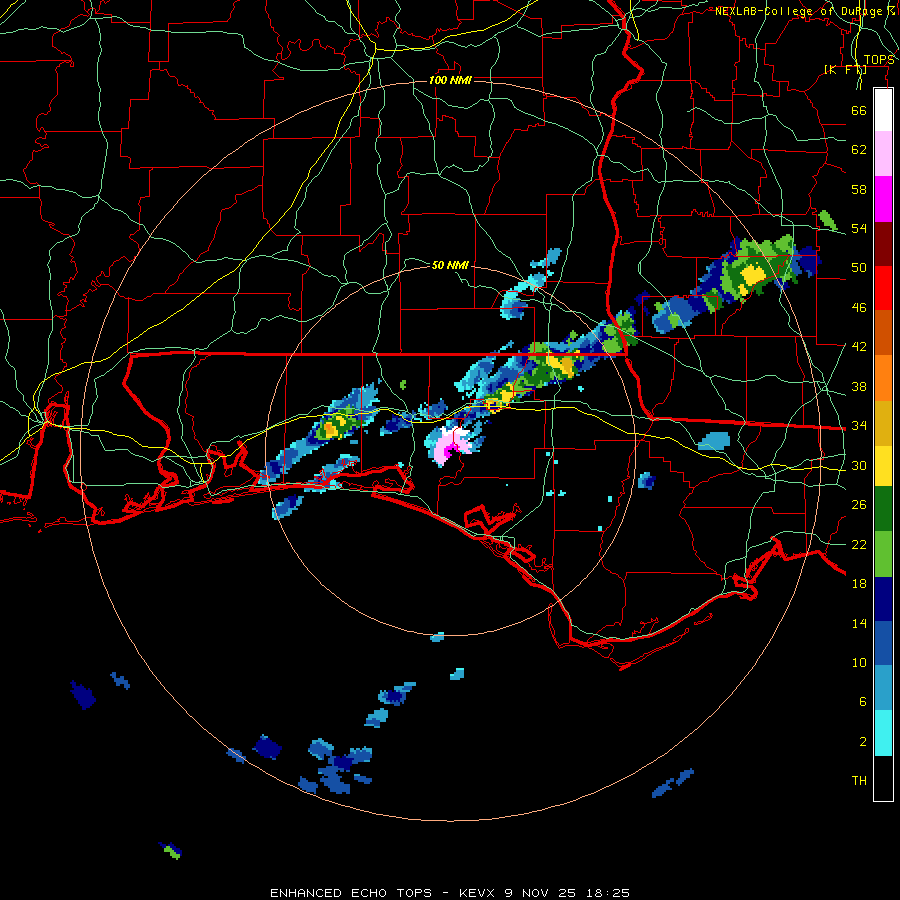This screenshot has width=900, height=900.
Task: Click the navy blue legend swatch
Action: coord(883,599)
